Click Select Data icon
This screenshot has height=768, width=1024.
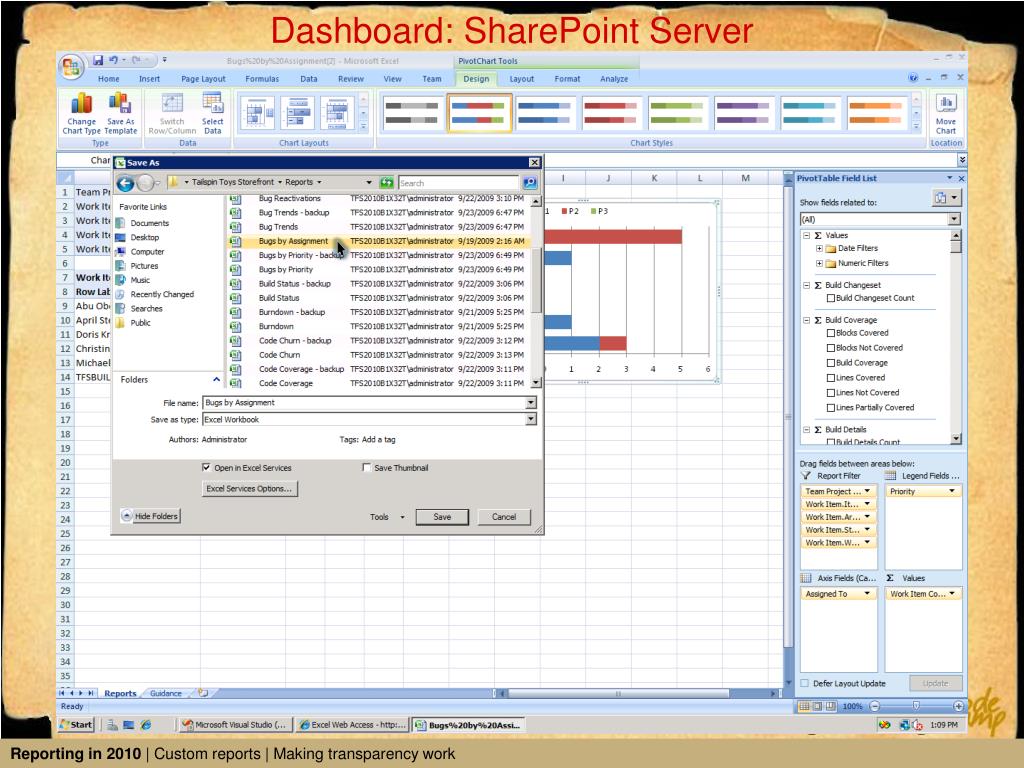(213, 103)
